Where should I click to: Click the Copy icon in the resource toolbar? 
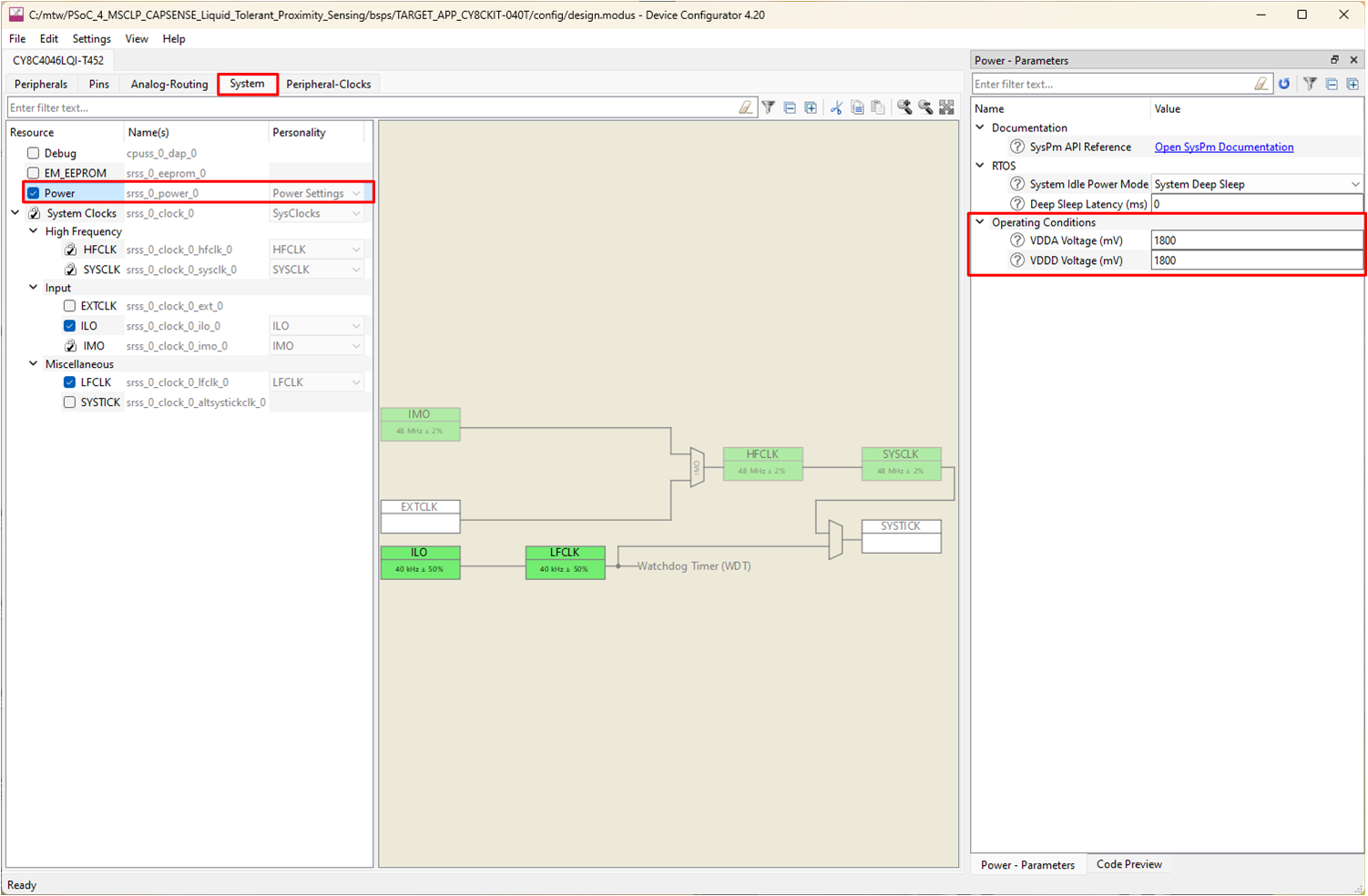857,107
